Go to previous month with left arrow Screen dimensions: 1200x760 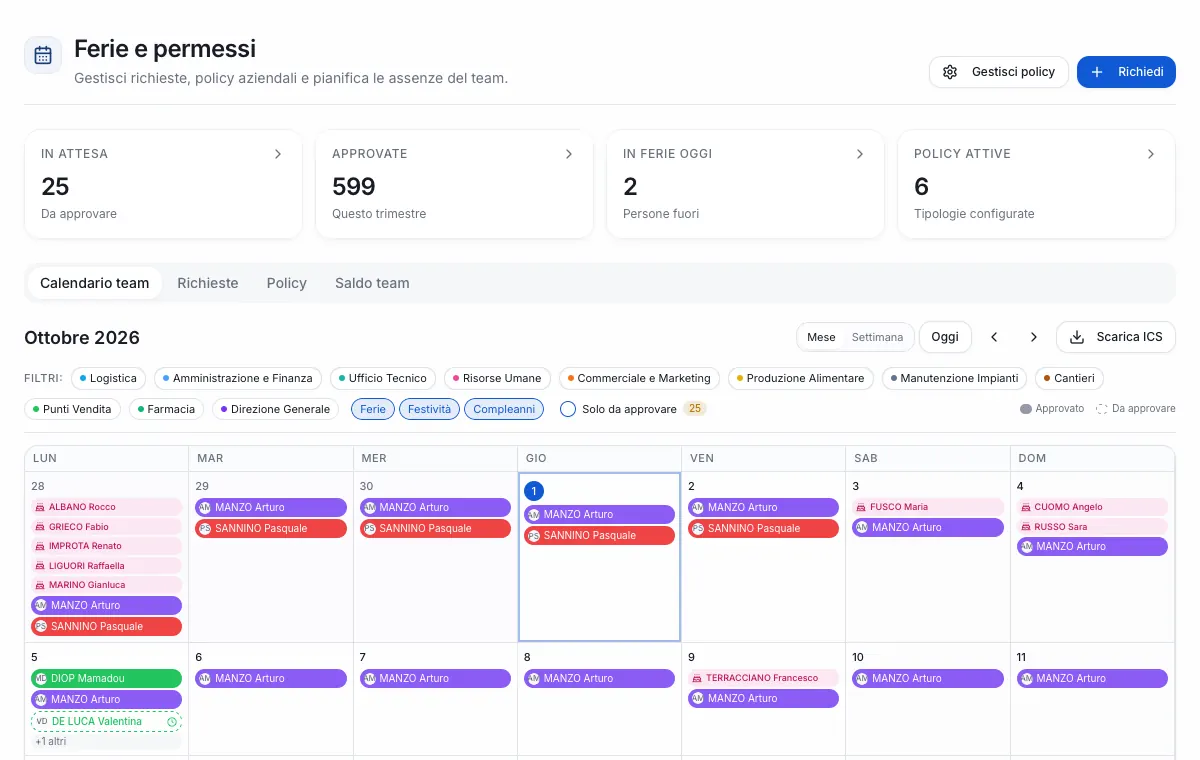994,337
